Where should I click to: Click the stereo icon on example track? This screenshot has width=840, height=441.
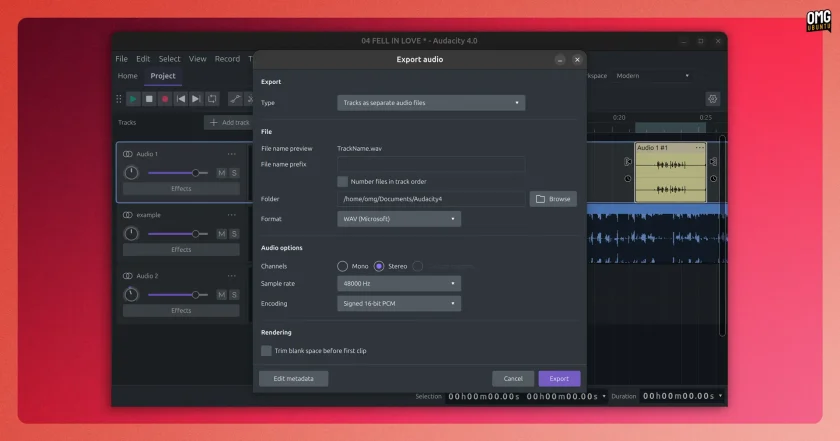click(x=128, y=215)
